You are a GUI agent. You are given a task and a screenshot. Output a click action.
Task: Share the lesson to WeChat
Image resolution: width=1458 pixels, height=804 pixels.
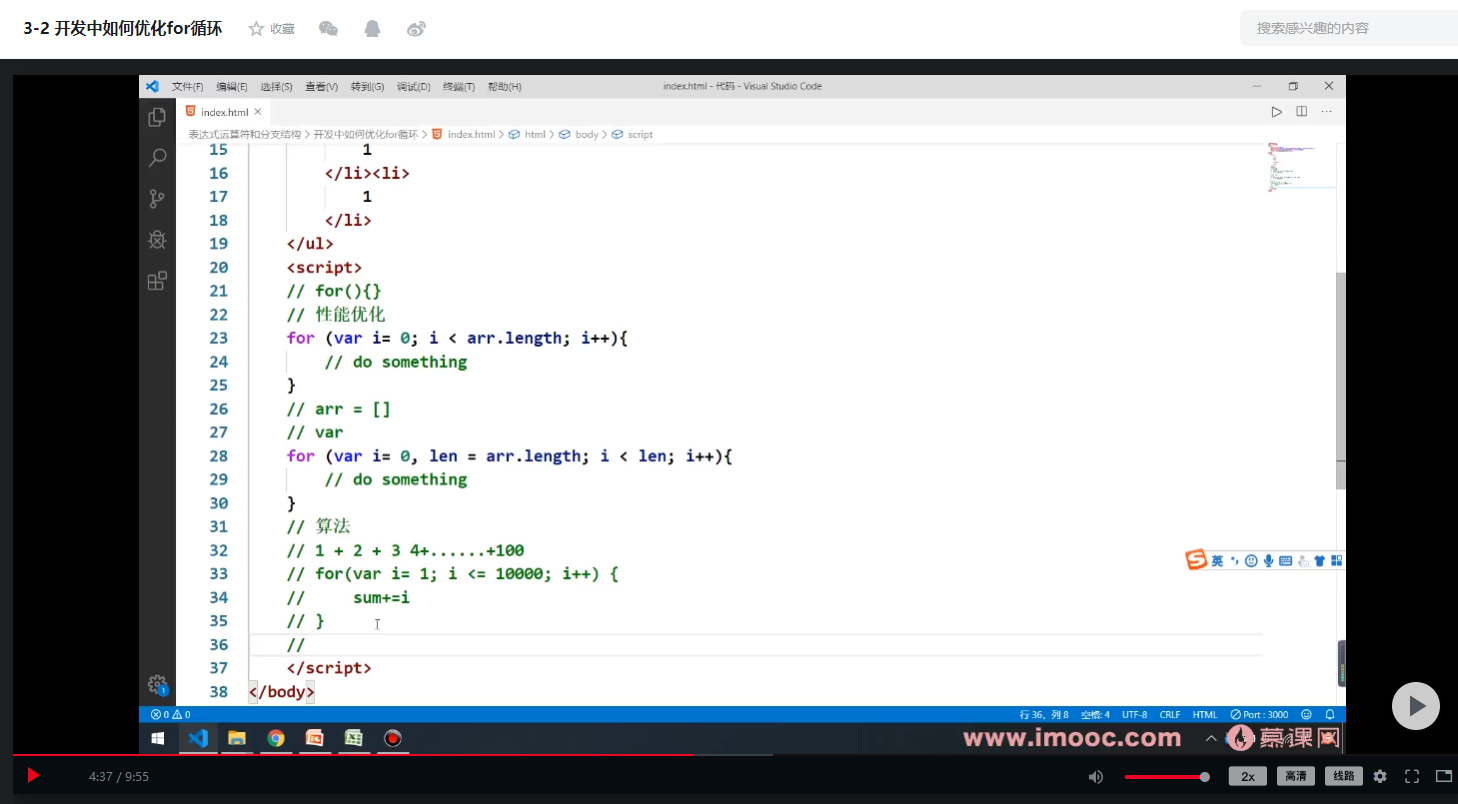(x=328, y=29)
